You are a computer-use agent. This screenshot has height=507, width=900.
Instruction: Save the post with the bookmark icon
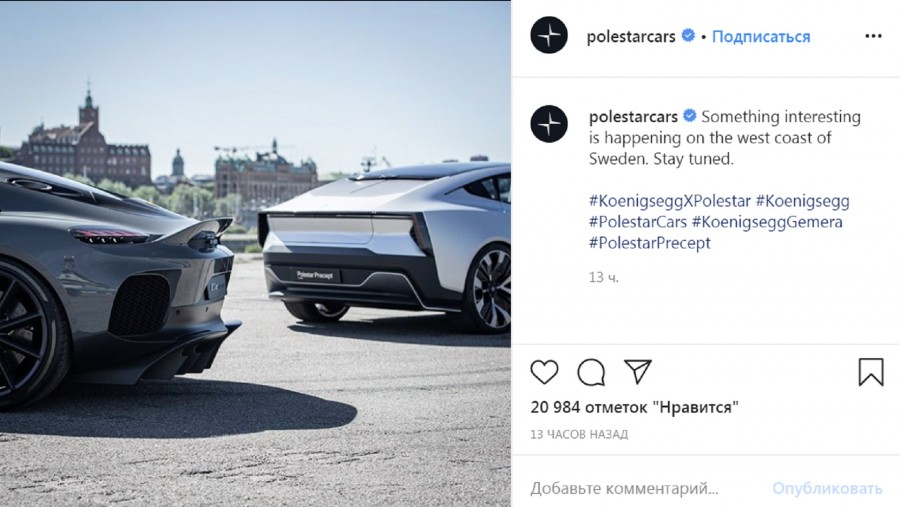coord(871,371)
